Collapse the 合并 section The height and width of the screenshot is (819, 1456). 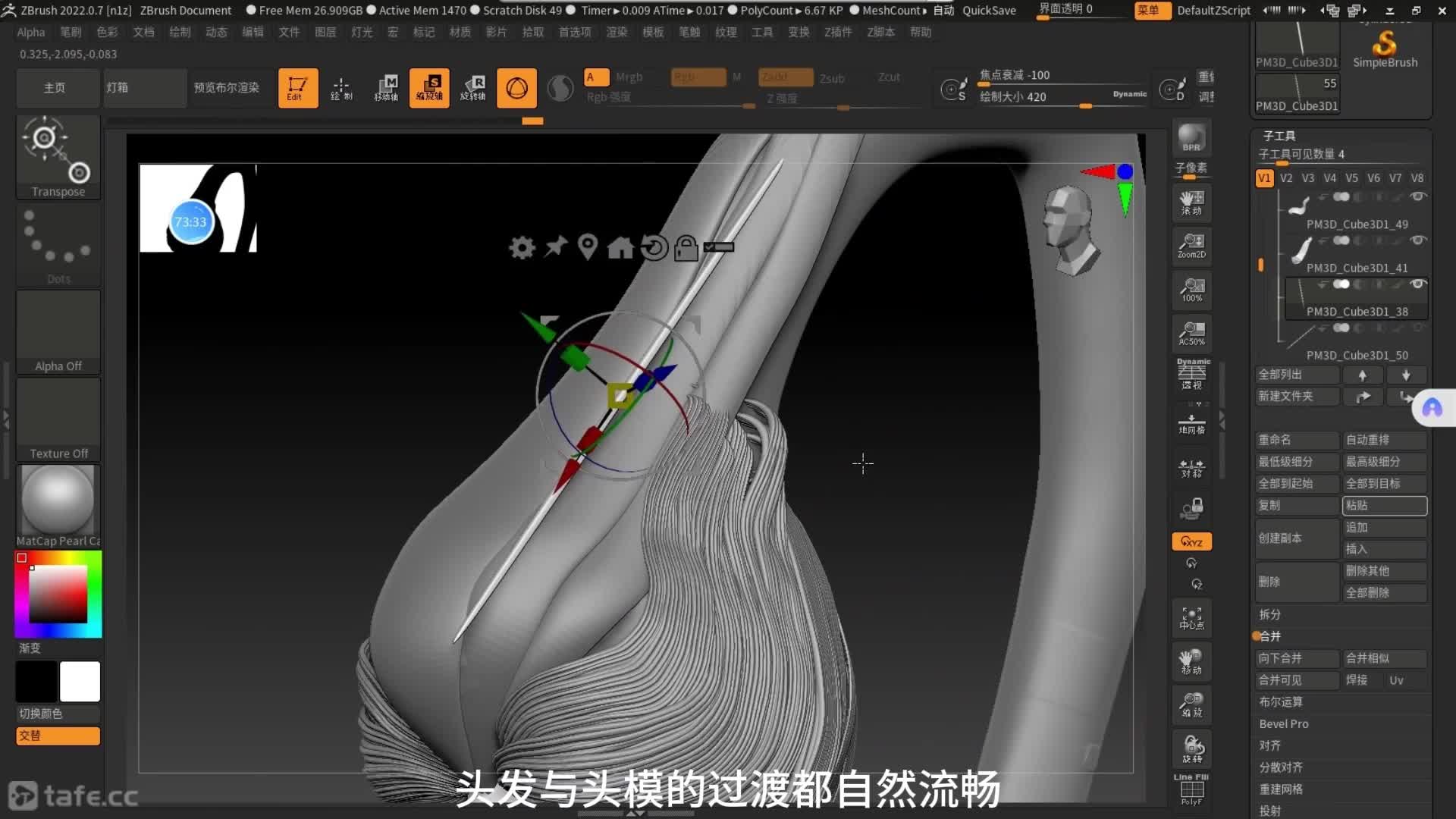click(1270, 636)
